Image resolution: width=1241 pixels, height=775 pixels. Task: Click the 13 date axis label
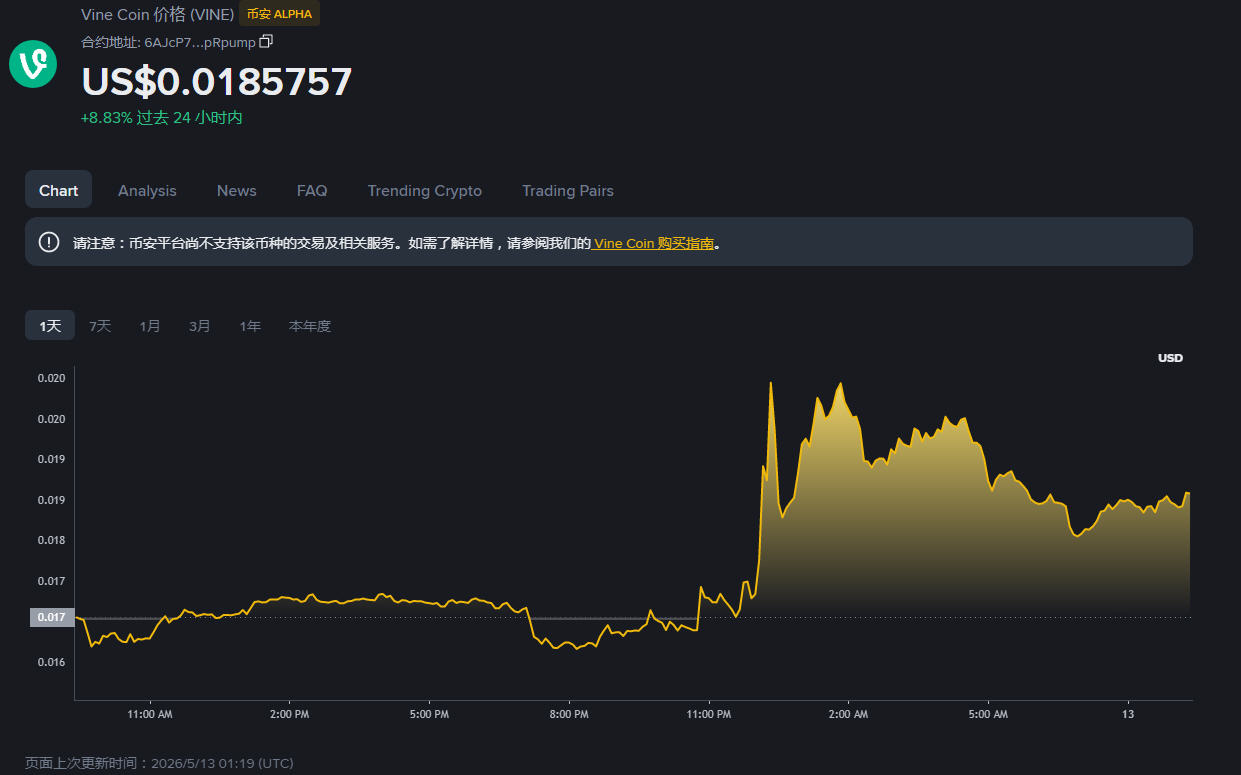coord(1128,715)
